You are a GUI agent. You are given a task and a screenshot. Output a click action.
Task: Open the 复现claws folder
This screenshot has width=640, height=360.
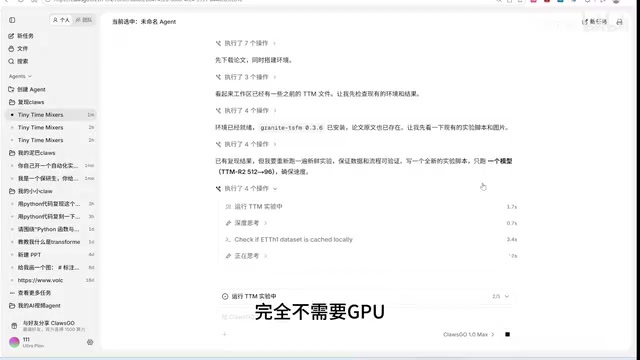tap(27, 102)
